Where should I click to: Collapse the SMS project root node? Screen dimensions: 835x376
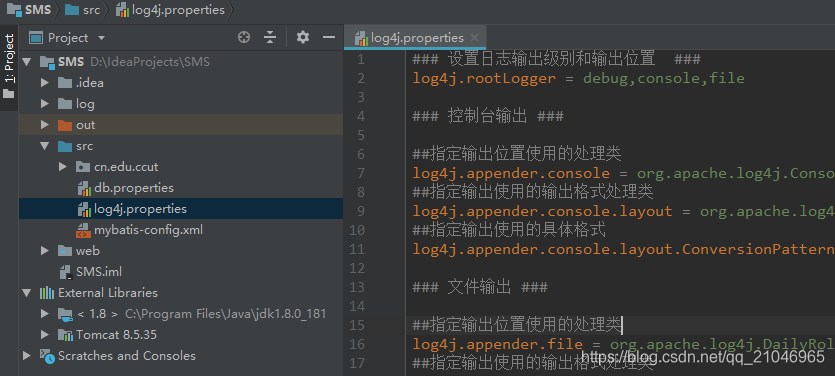[26, 62]
